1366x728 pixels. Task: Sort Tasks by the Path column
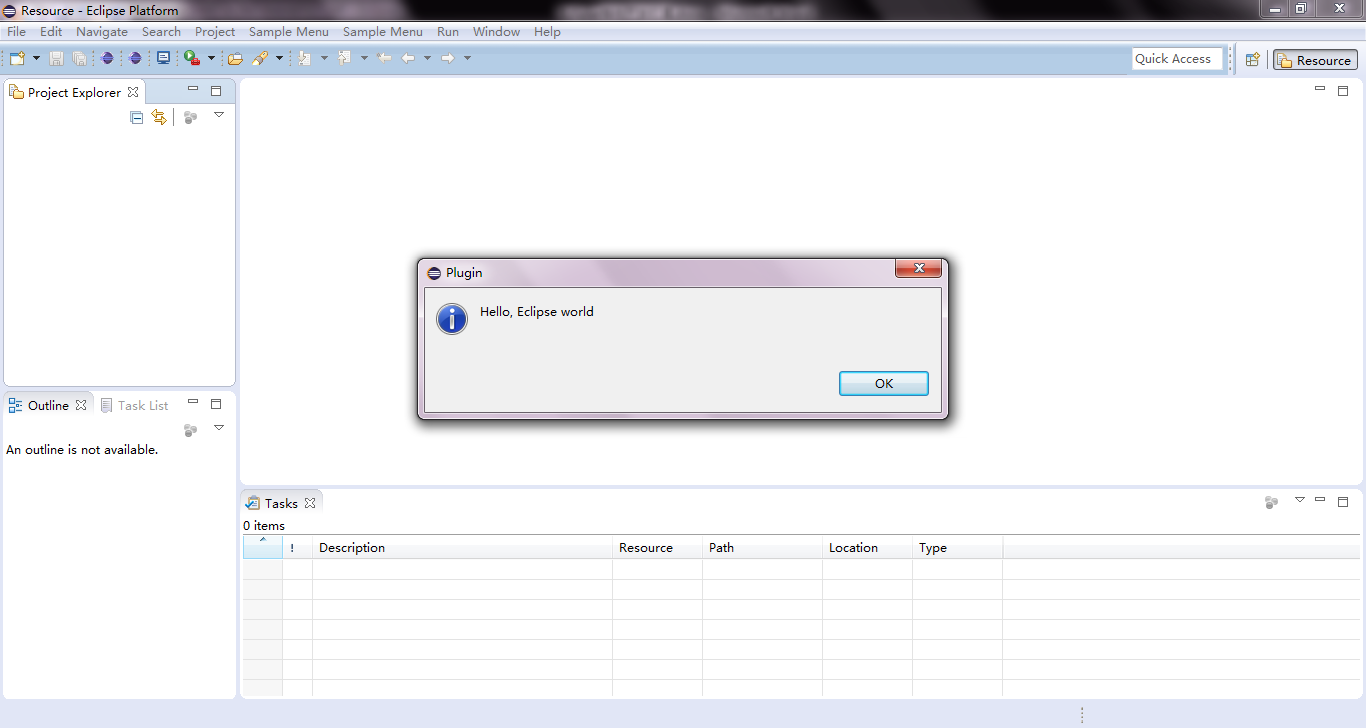763,547
